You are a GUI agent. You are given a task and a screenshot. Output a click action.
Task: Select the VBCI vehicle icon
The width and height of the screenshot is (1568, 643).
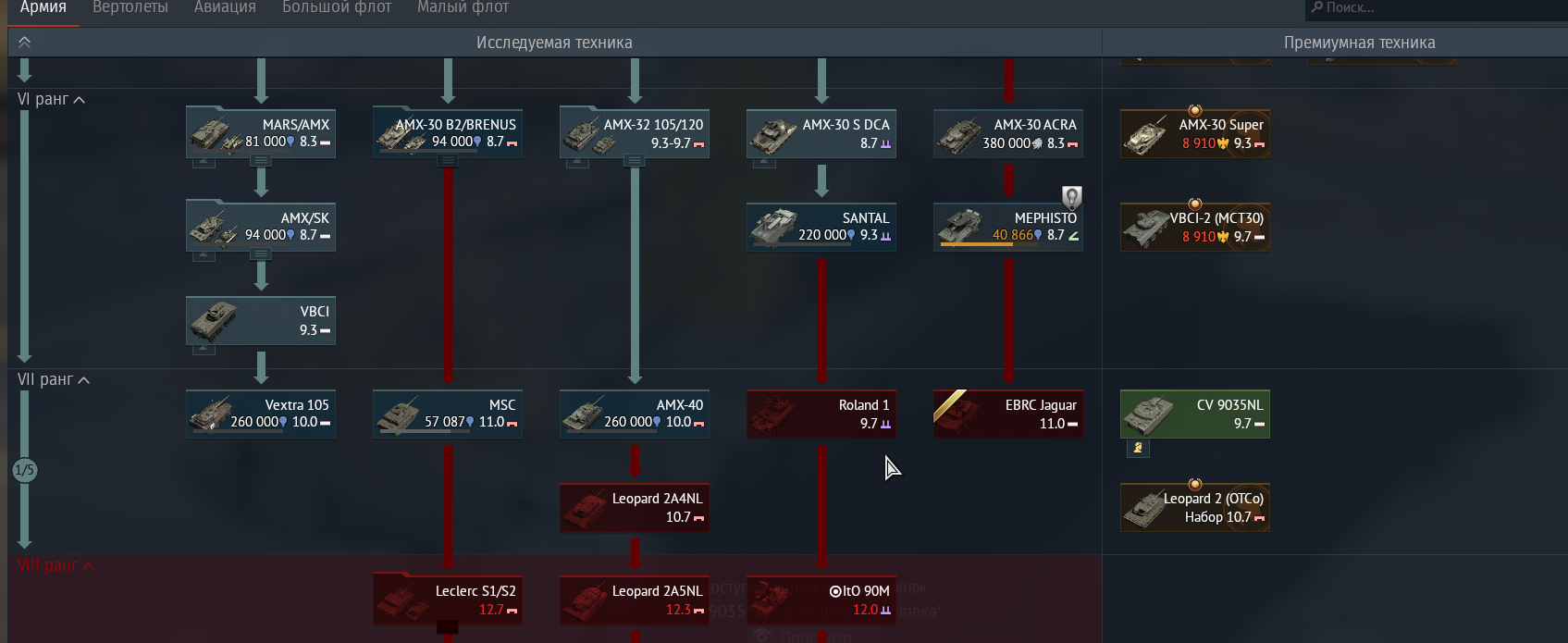coord(215,321)
